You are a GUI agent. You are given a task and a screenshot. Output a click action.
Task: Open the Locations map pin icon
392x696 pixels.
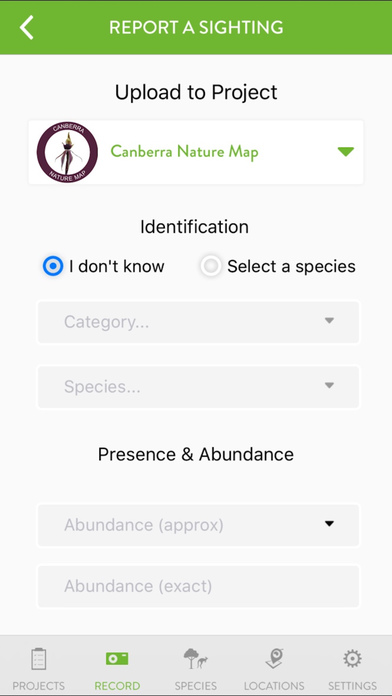(x=274, y=659)
